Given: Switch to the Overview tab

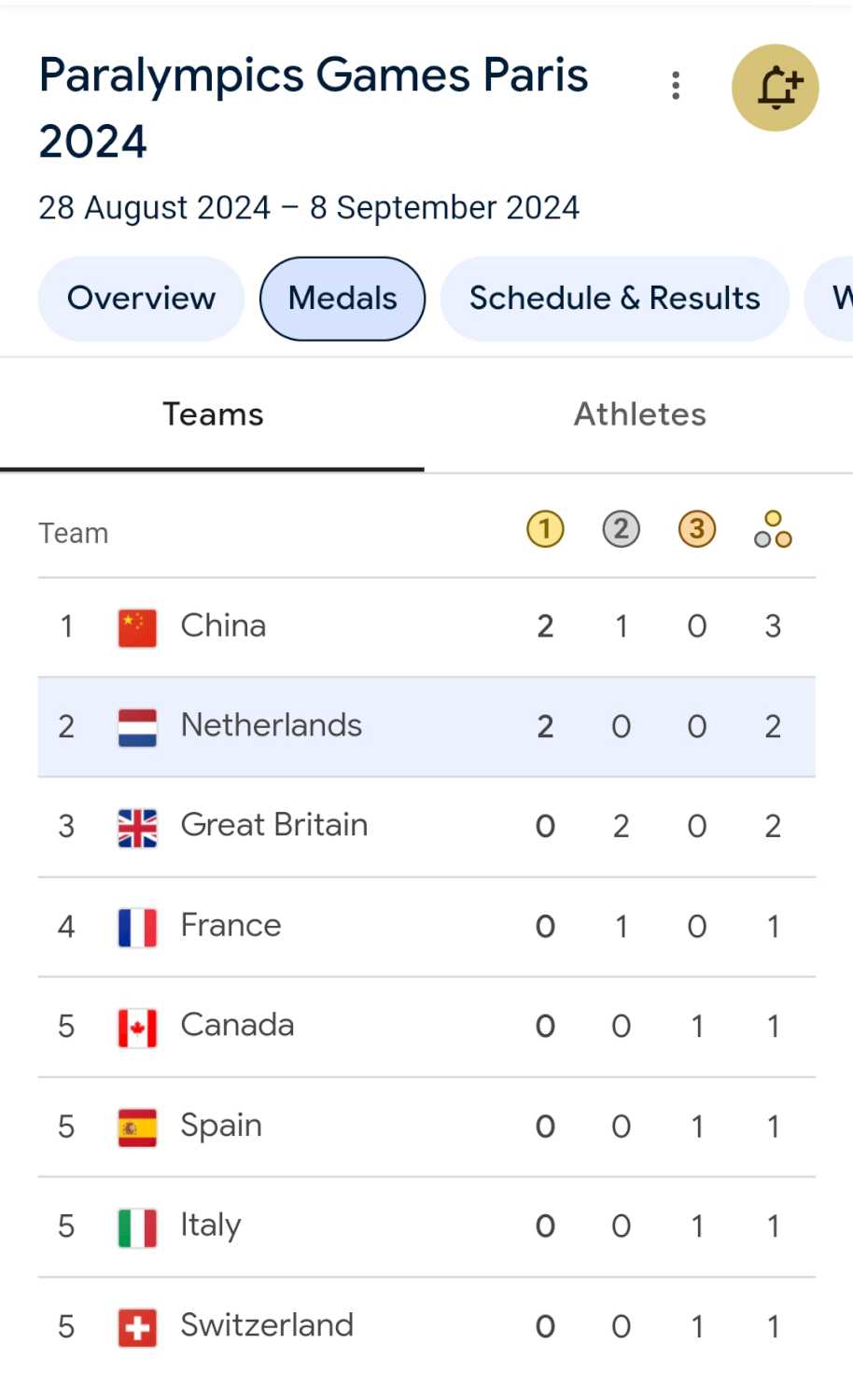Looking at the screenshot, I should tap(141, 299).
